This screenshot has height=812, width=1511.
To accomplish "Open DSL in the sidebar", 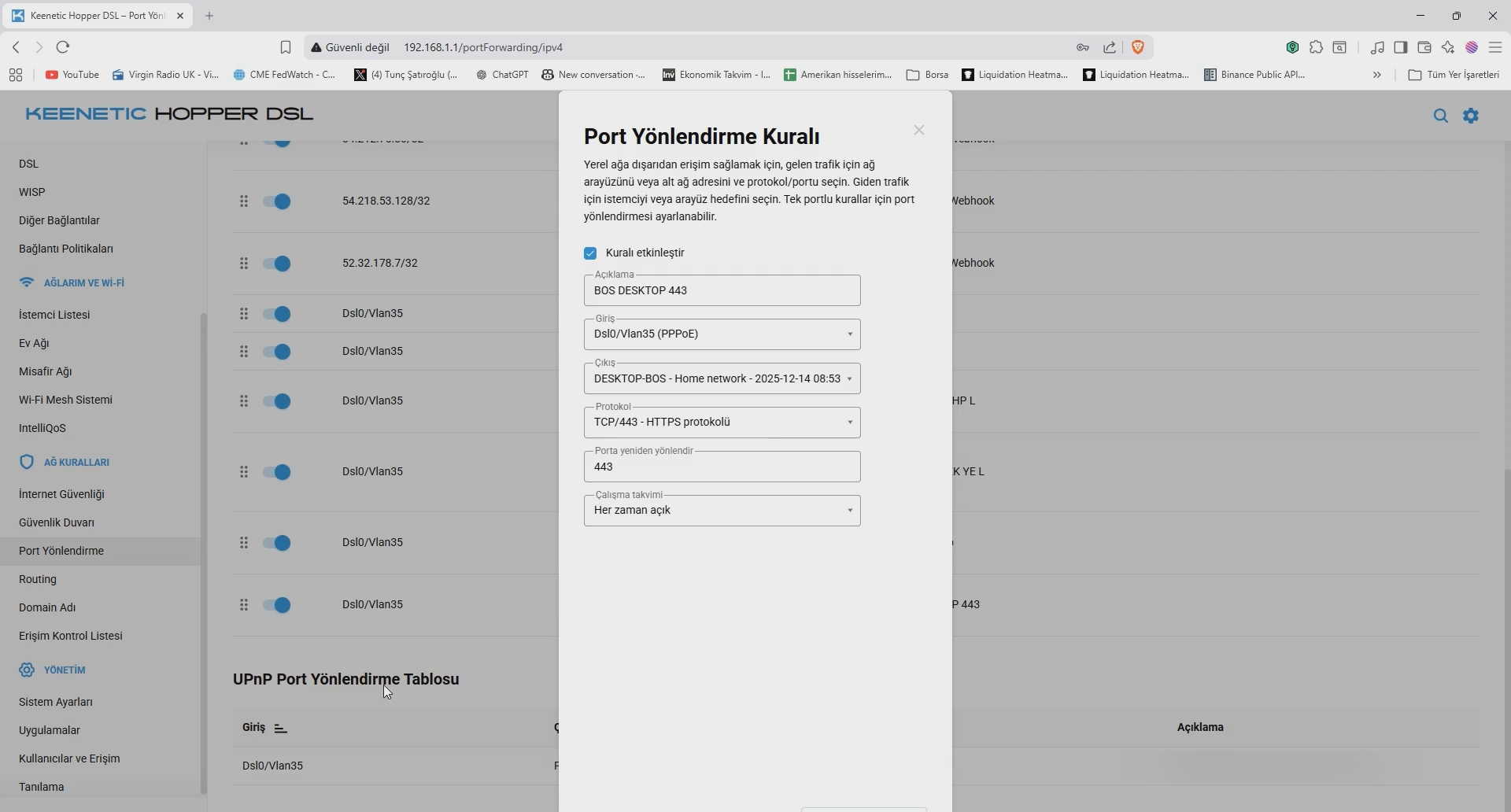I will point(29,164).
